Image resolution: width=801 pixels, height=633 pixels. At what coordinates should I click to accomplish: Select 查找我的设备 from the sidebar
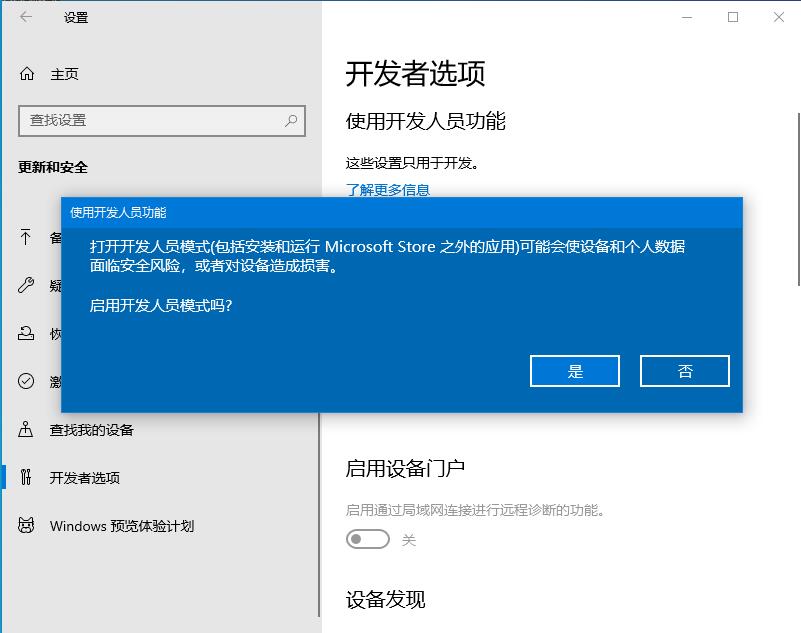tap(95, 429)
